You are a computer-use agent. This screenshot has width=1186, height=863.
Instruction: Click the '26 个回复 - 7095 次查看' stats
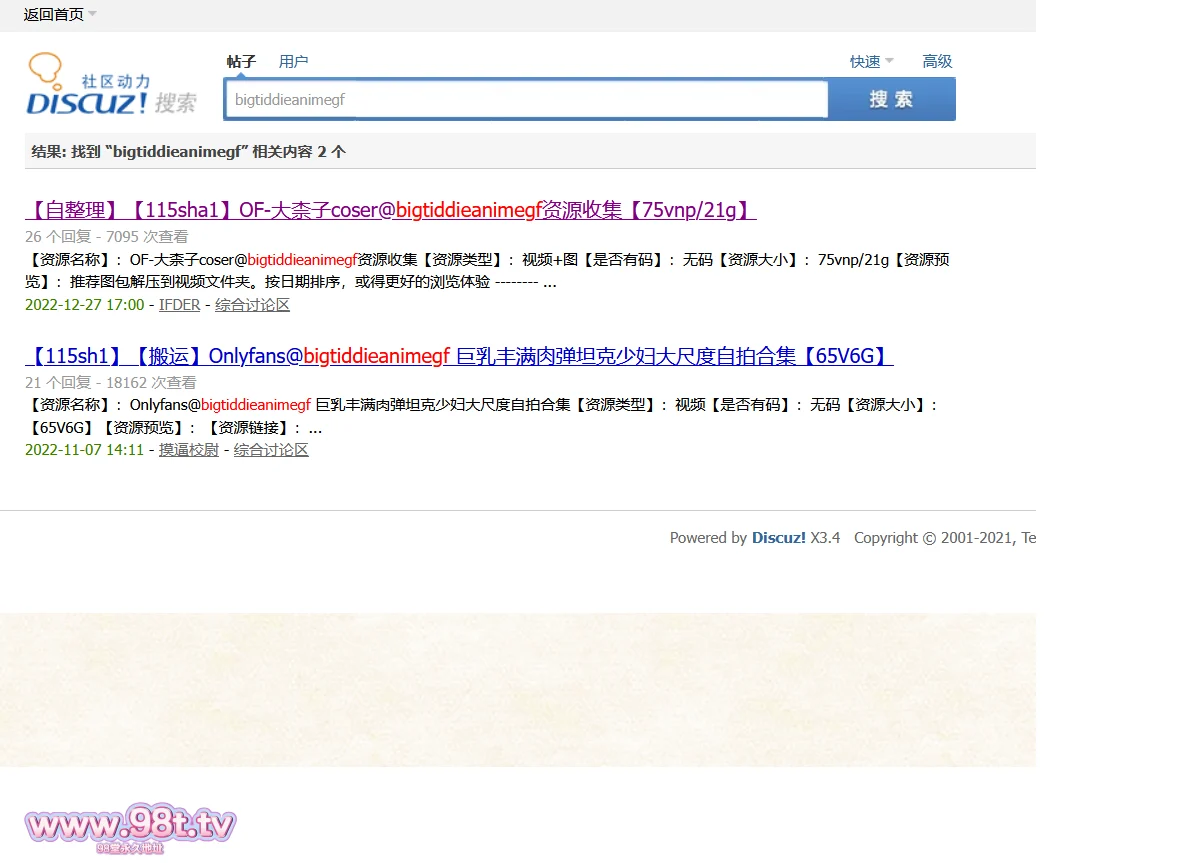(x=107, y=237)
